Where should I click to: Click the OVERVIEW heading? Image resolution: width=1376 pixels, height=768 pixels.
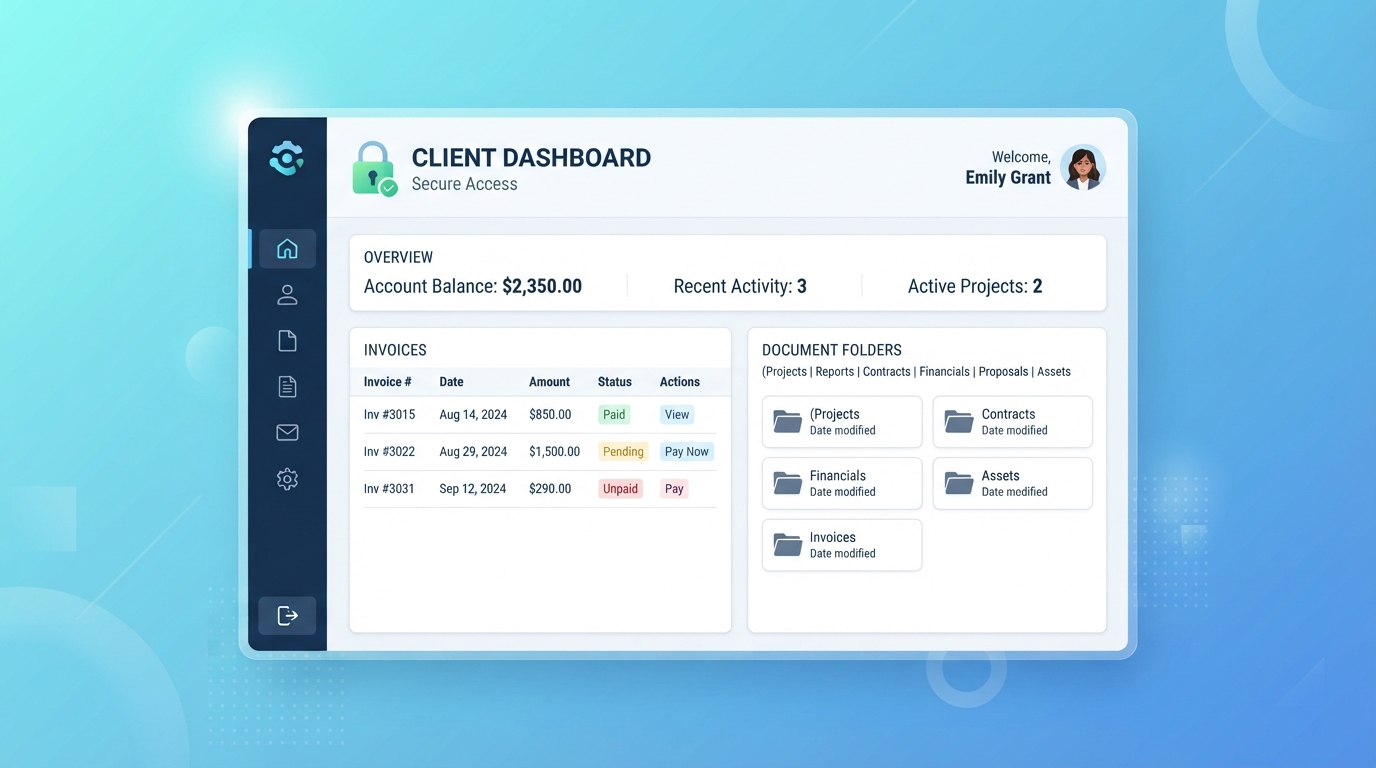pyautogui.click(x=398, y=258)
